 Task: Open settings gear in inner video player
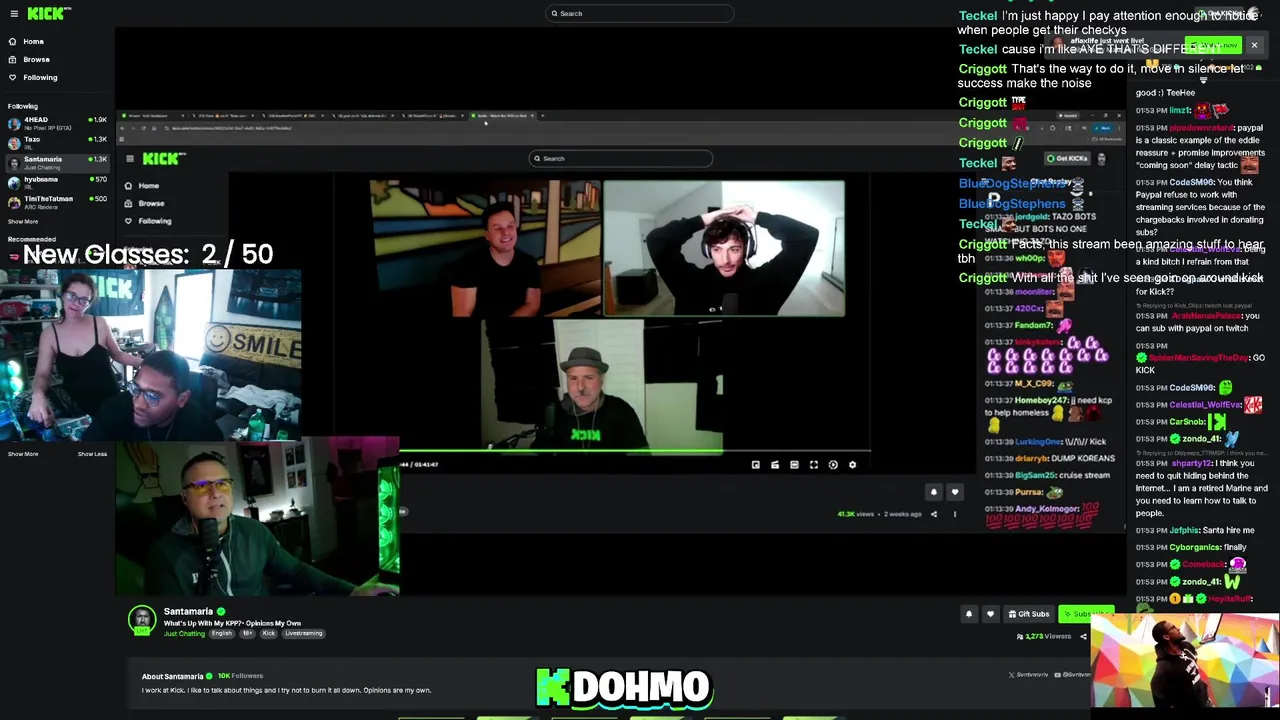852,465
